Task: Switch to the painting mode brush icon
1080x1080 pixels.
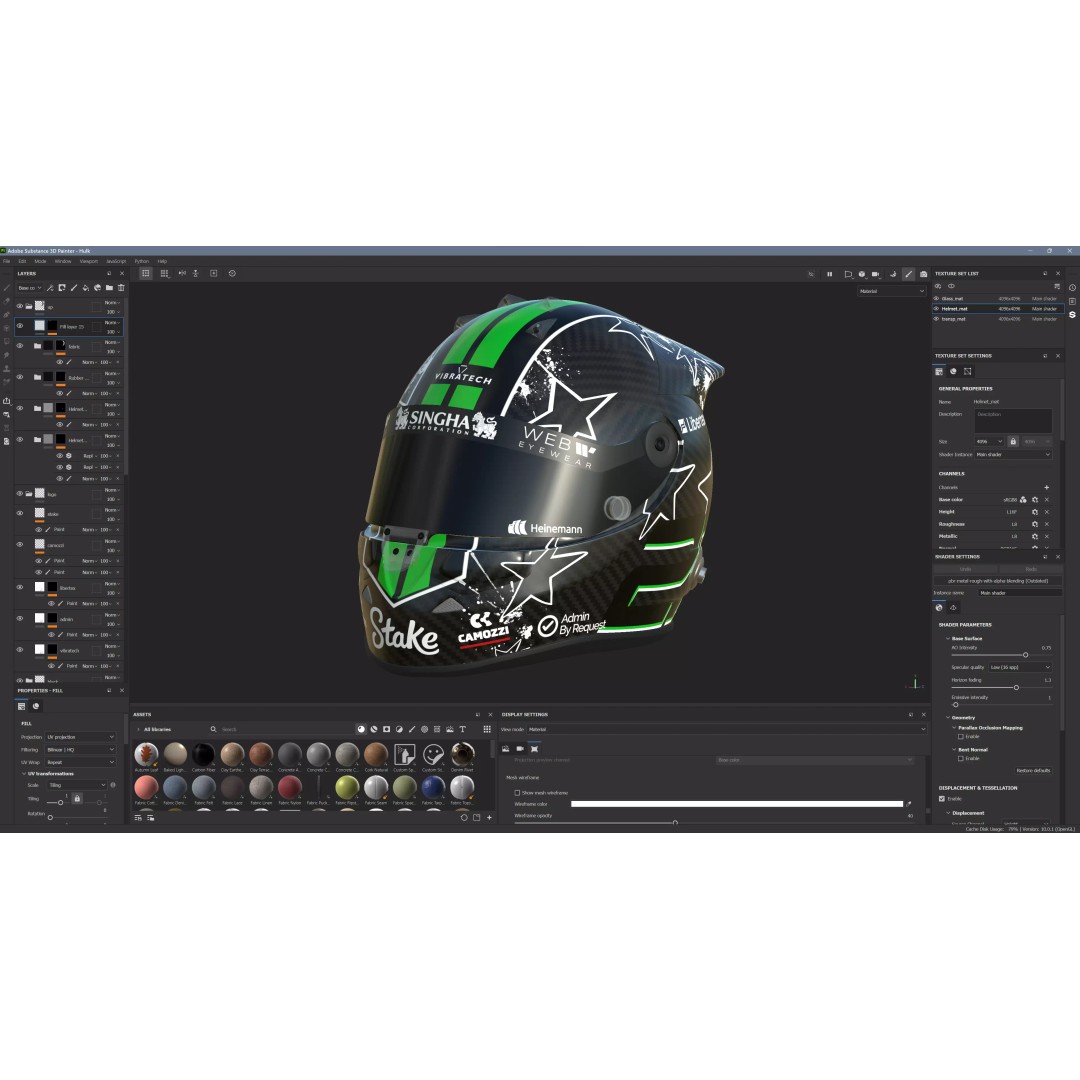Action: pyautogui.click(x=908, y=274)
